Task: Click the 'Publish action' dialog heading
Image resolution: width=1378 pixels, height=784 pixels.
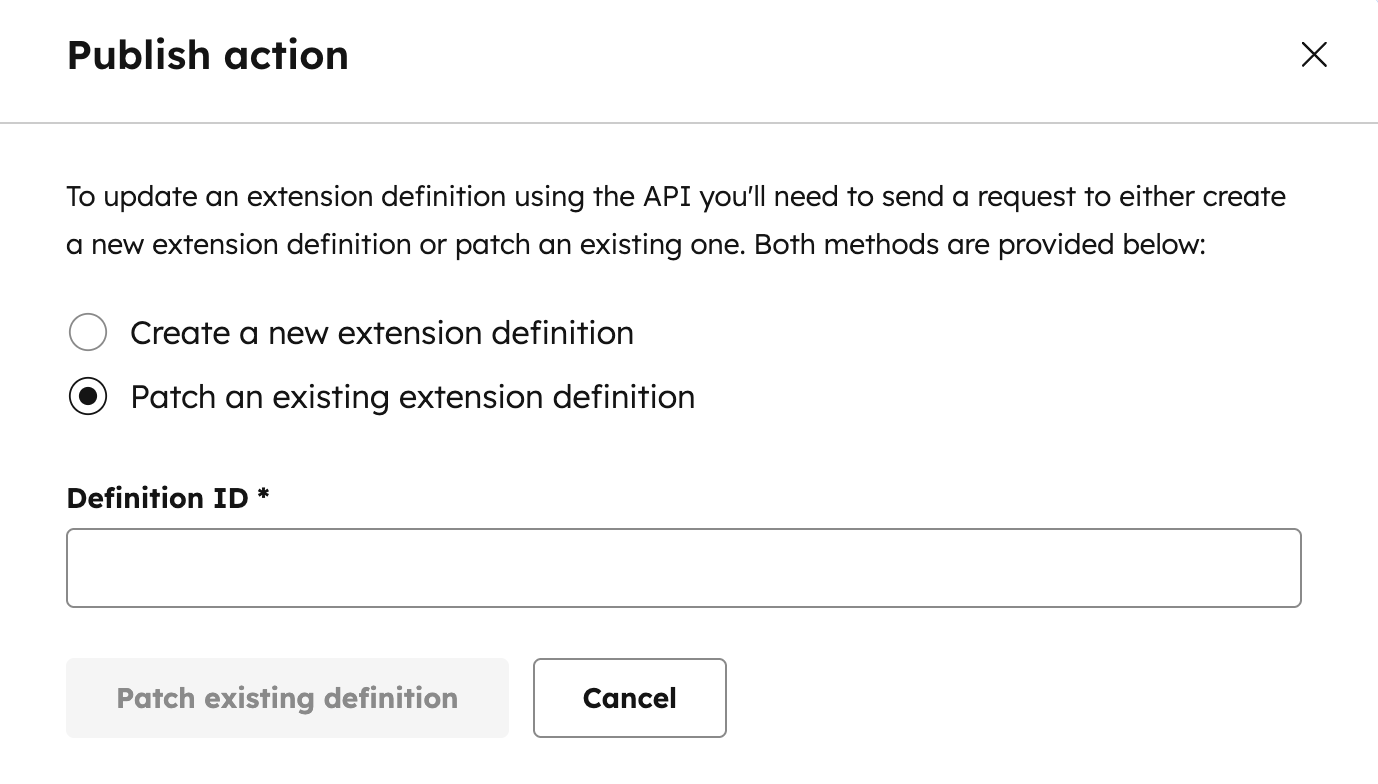Action: click(208, 55)
